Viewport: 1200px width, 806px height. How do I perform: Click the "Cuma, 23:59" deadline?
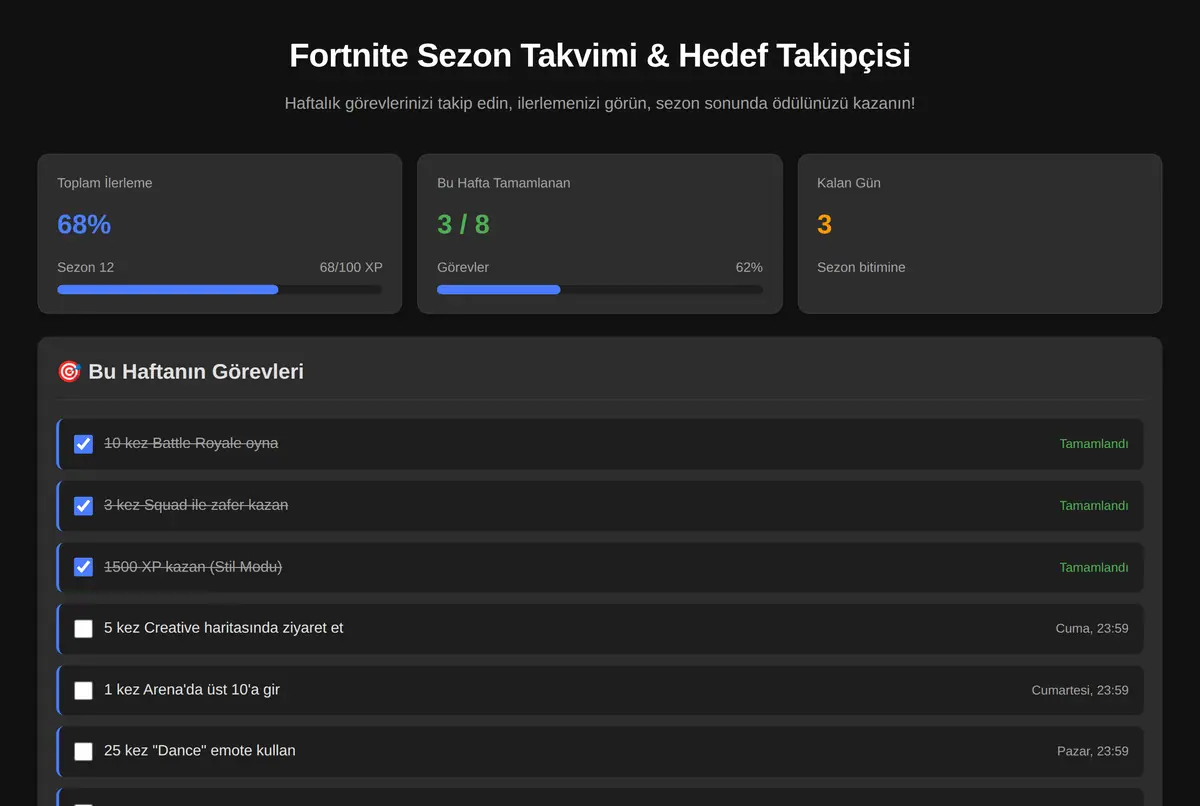pyautogui.click(x=1092, y=629)
